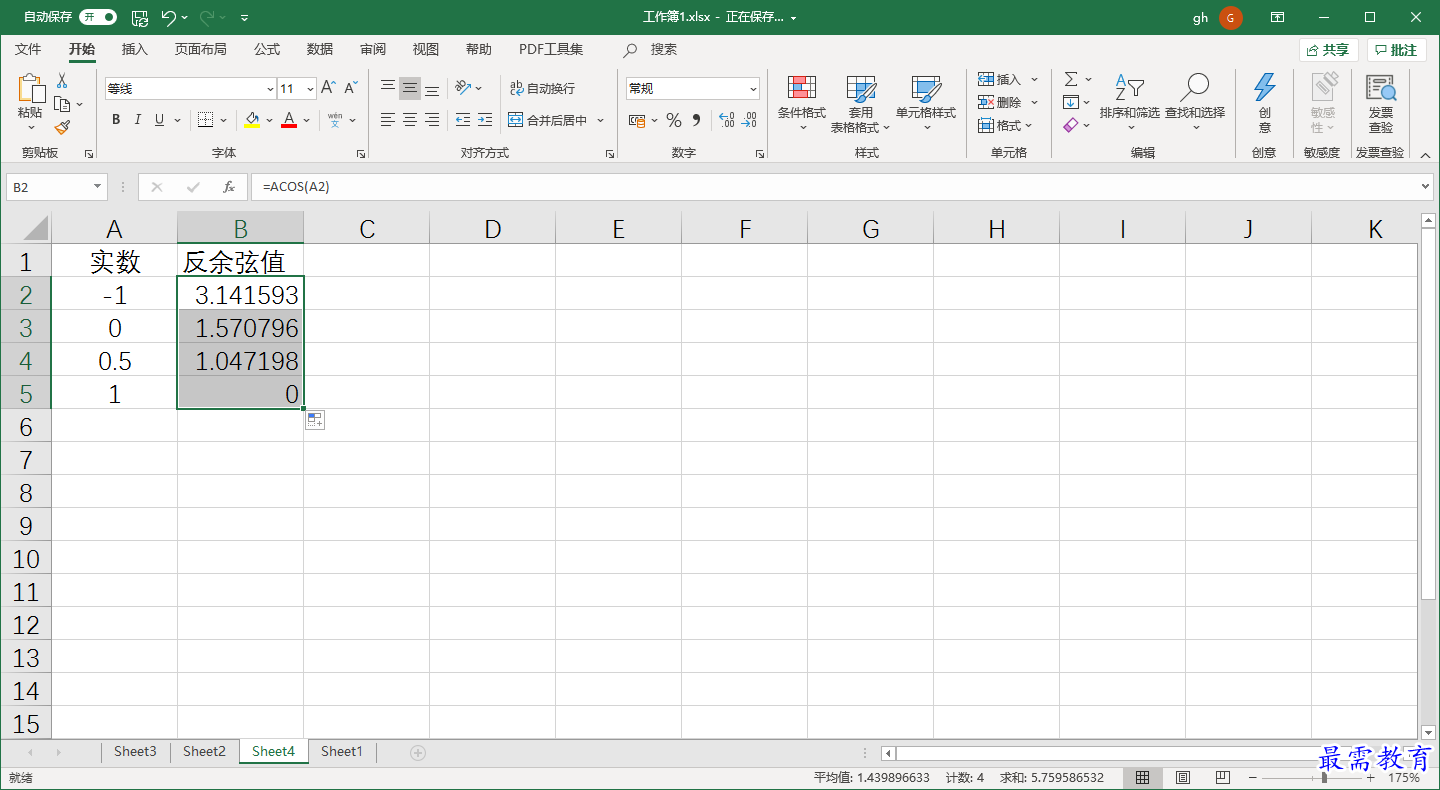The image size is (1440, 790).
Task: Add a new sheet with plus icon
Action: point(418,752)
